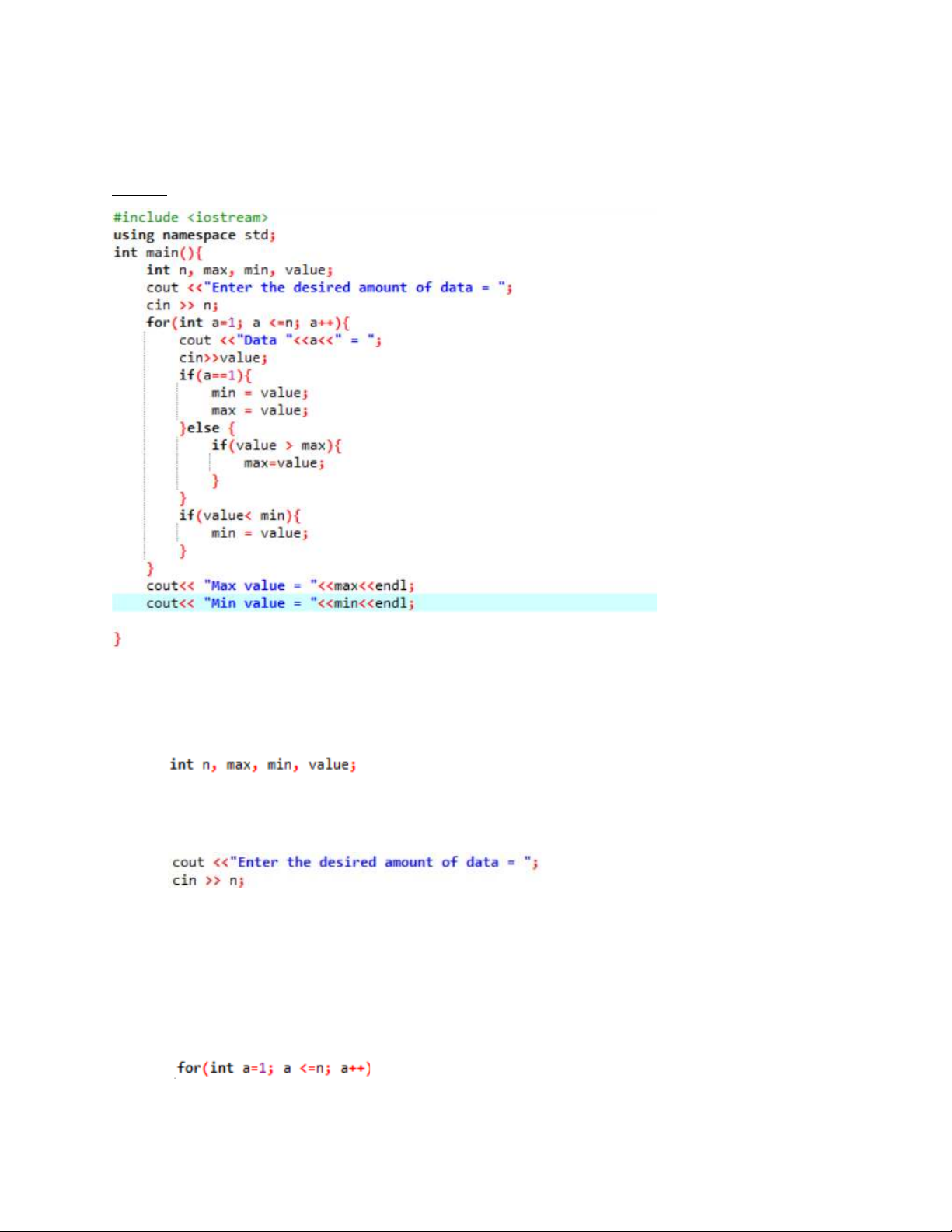
Task: Click the standalone 'Enter the desired amount' cout snippet
Action: pyautogui.click(x=355, y=862)
